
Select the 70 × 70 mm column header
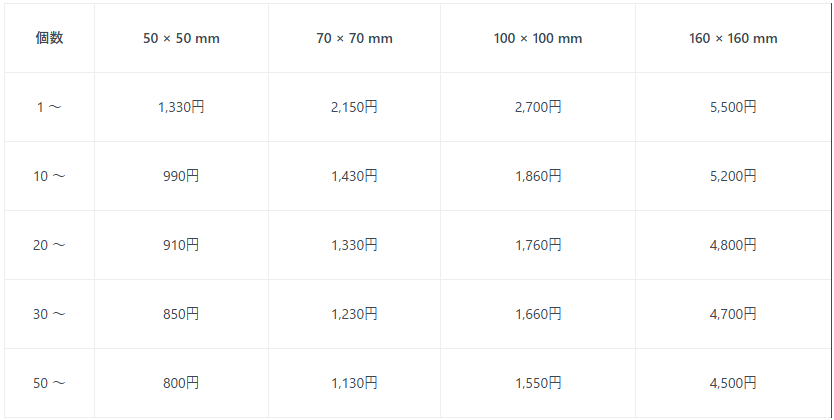pos(354,38)
